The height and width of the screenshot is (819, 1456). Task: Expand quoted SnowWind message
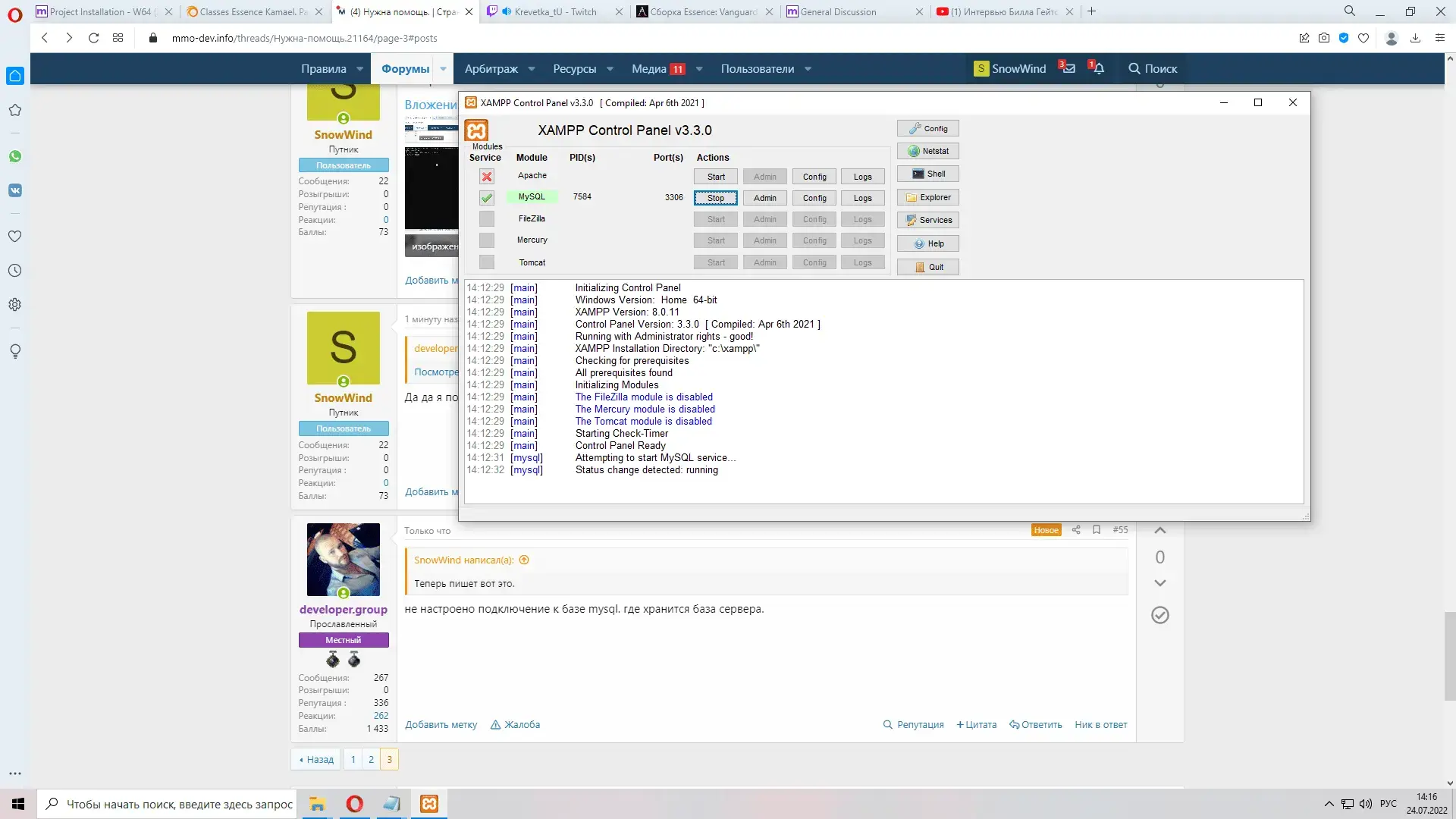(524, 560)
